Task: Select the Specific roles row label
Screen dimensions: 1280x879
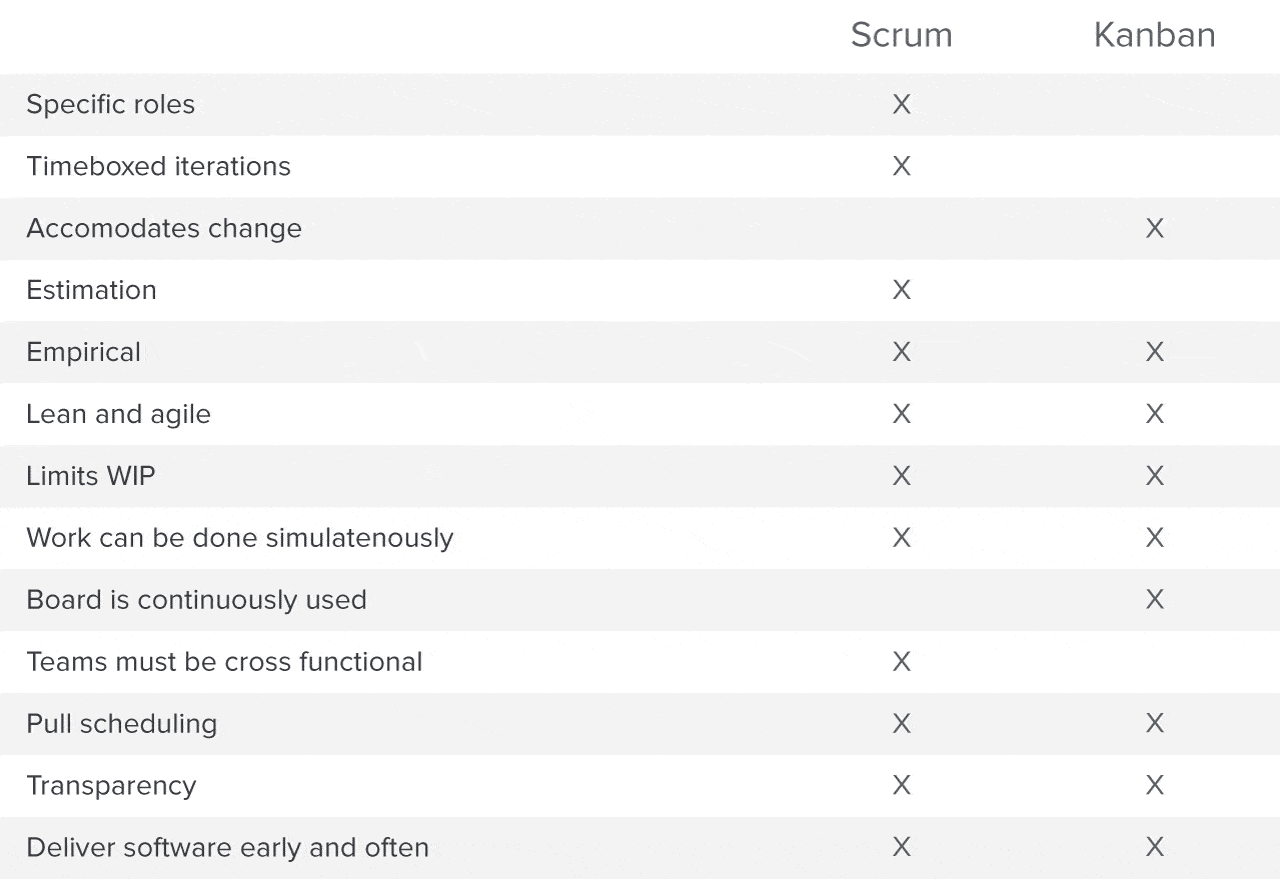Action: click(x=110, y=104)
